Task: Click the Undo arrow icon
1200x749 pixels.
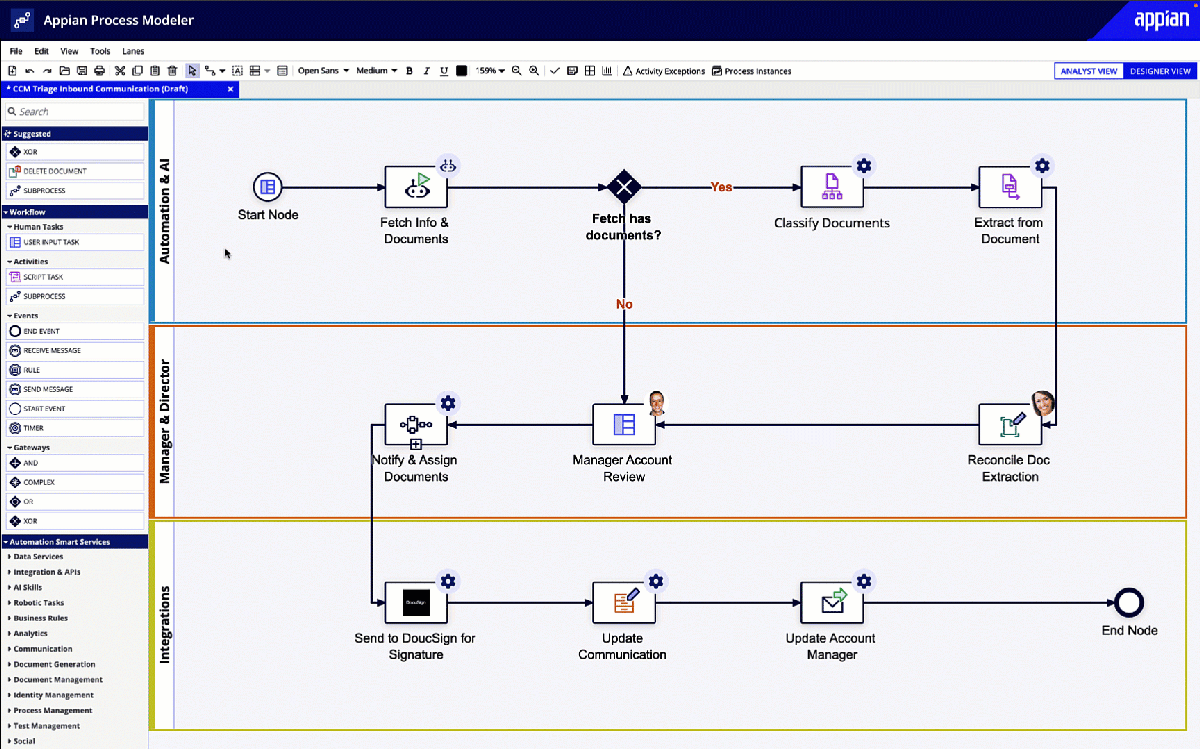Action: tap(29, 71)
